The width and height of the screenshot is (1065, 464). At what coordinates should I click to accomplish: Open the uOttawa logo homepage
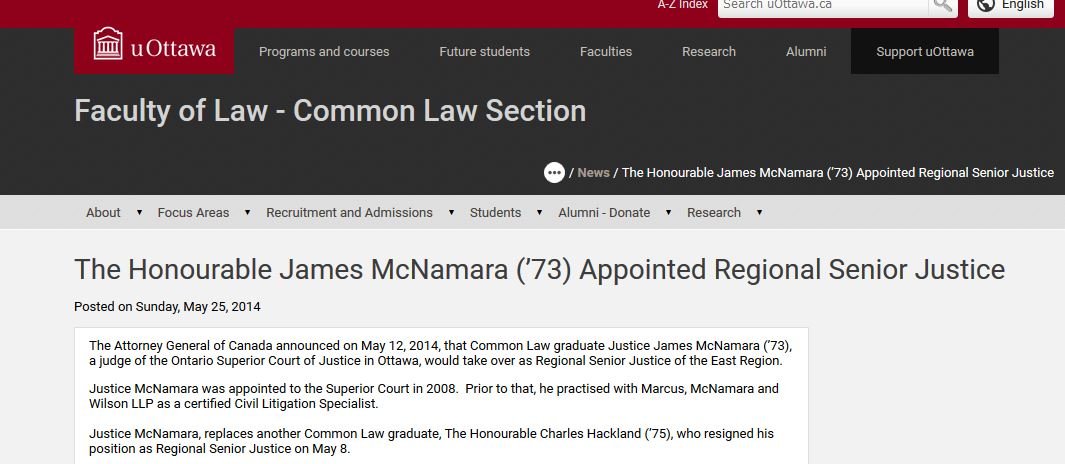[154, 49]
